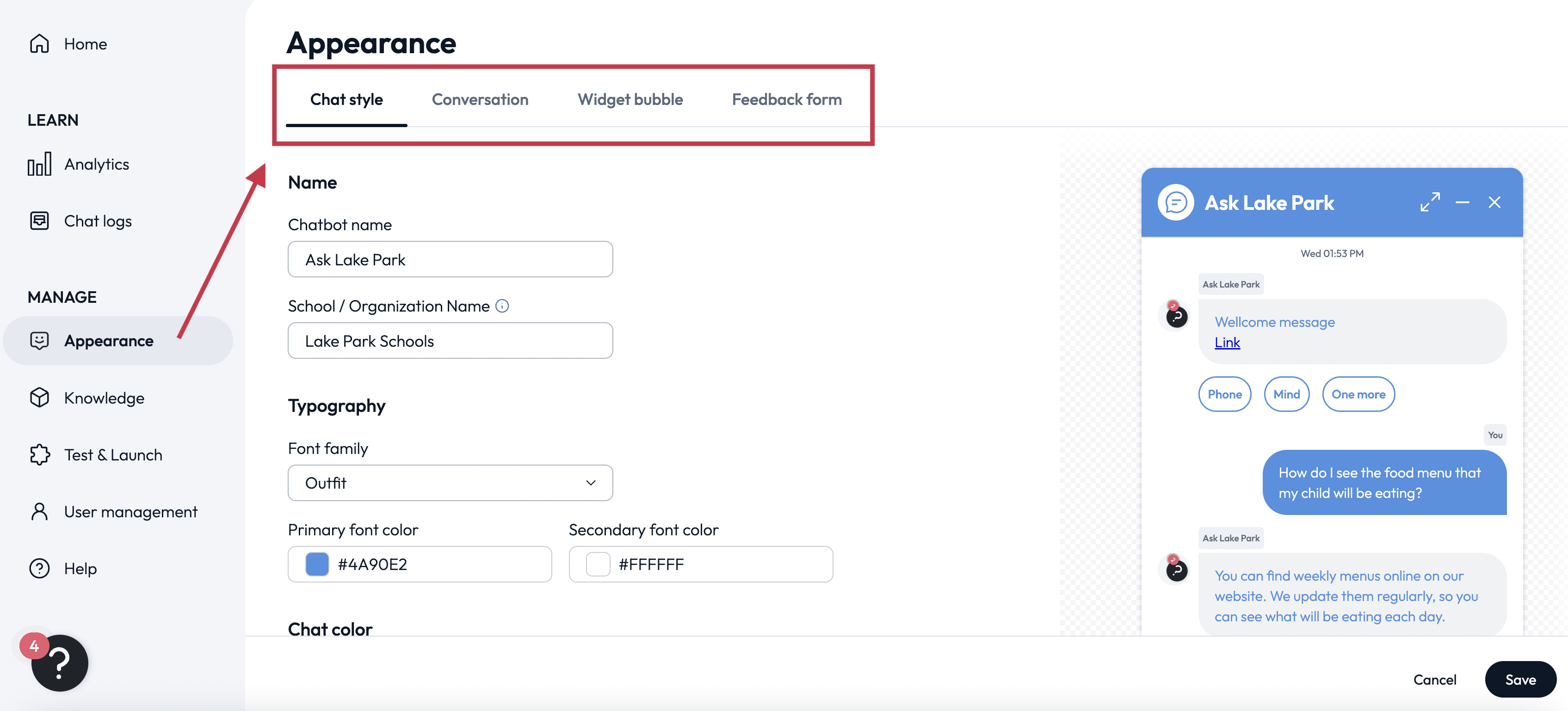Open Test & Launch section

[114, 455]
